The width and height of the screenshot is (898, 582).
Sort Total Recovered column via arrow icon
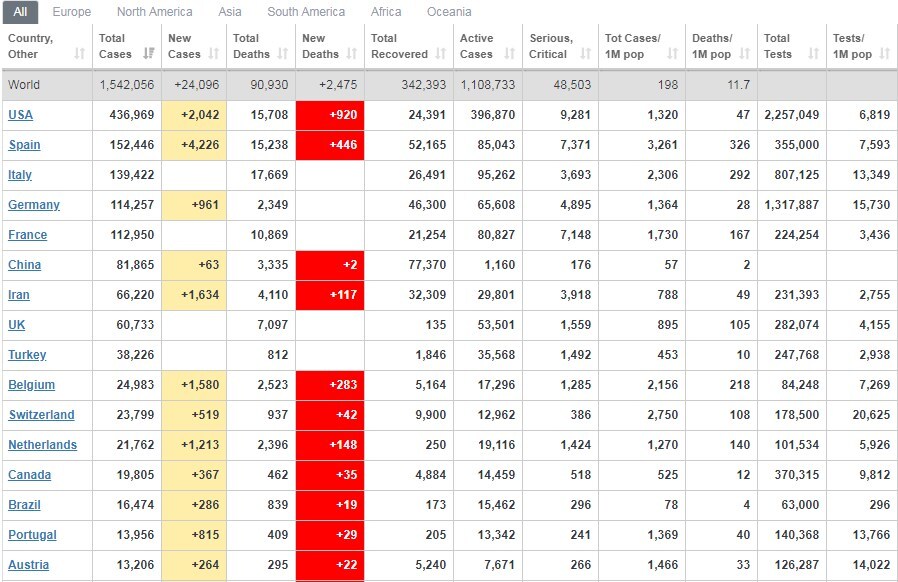coord(439,54)
